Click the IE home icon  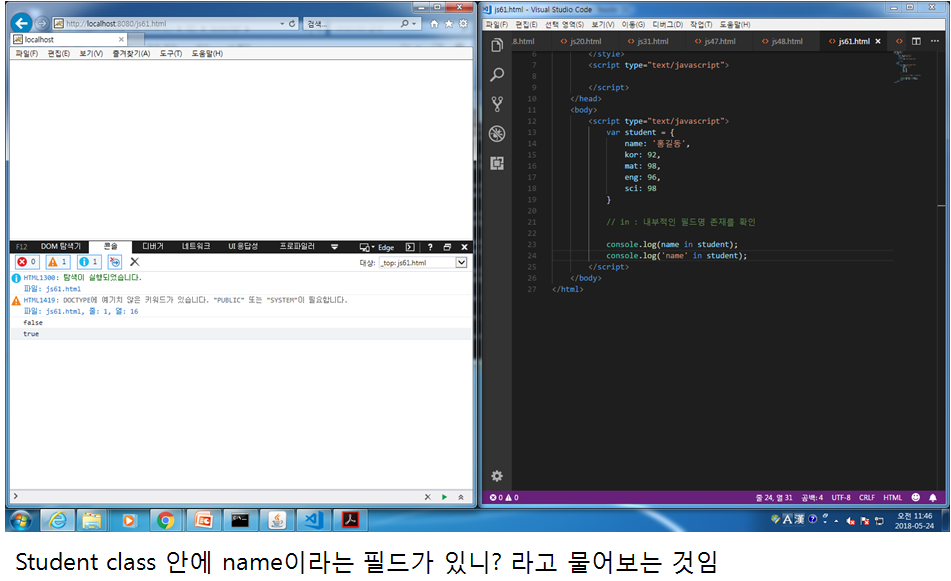pos(434,24)
